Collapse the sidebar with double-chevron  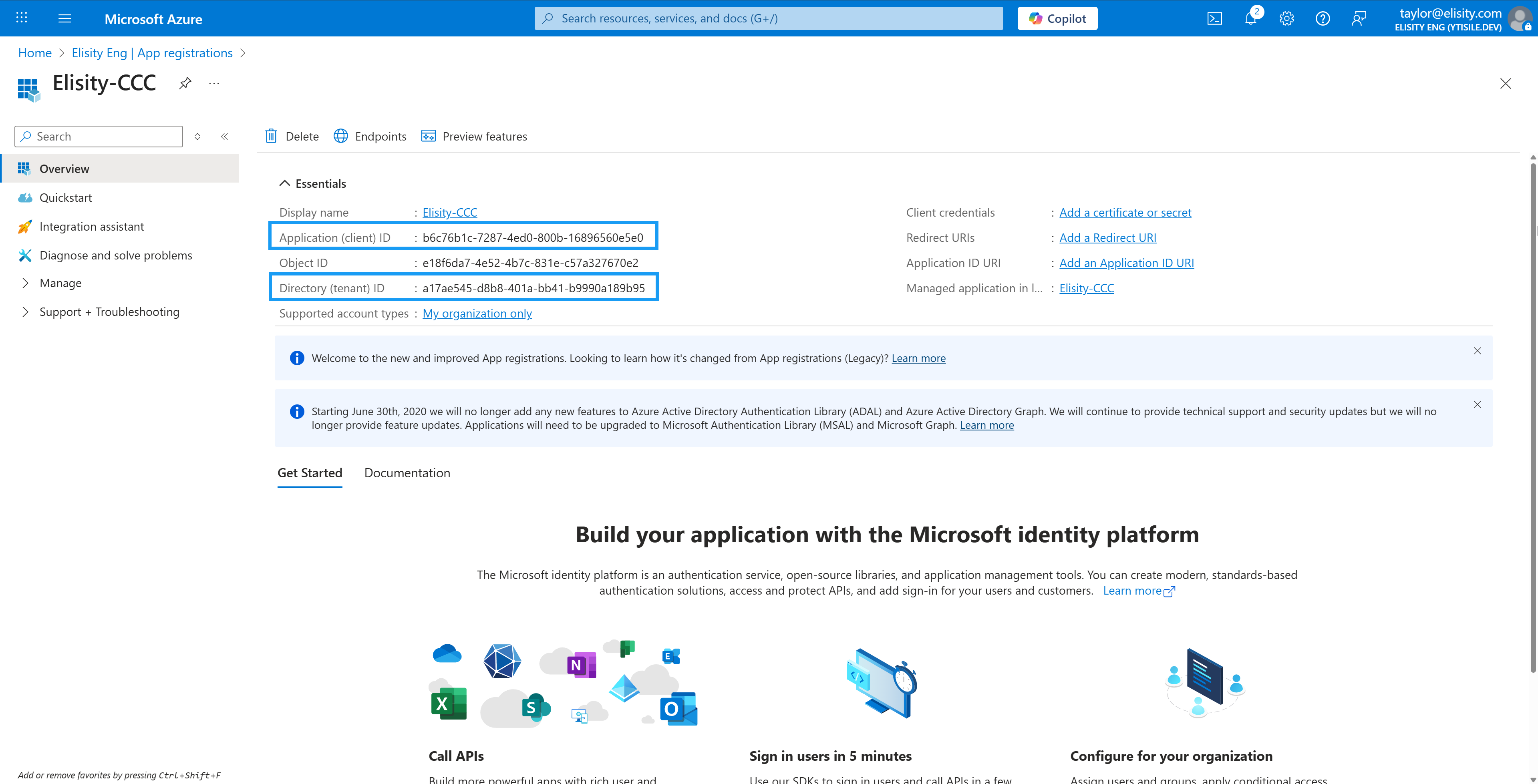click(224, 137)
